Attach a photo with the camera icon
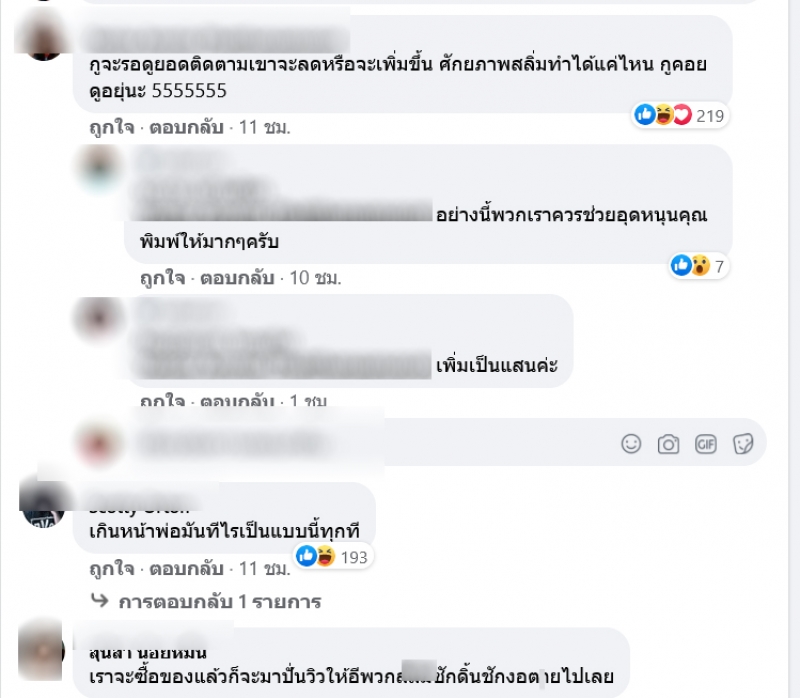This screenshot has height=698, width=800. coord(668,444)
